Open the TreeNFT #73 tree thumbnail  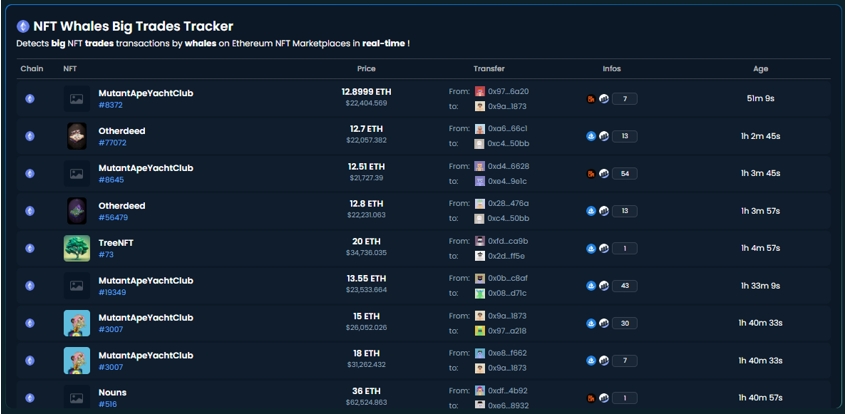click(x=77, y=249)
